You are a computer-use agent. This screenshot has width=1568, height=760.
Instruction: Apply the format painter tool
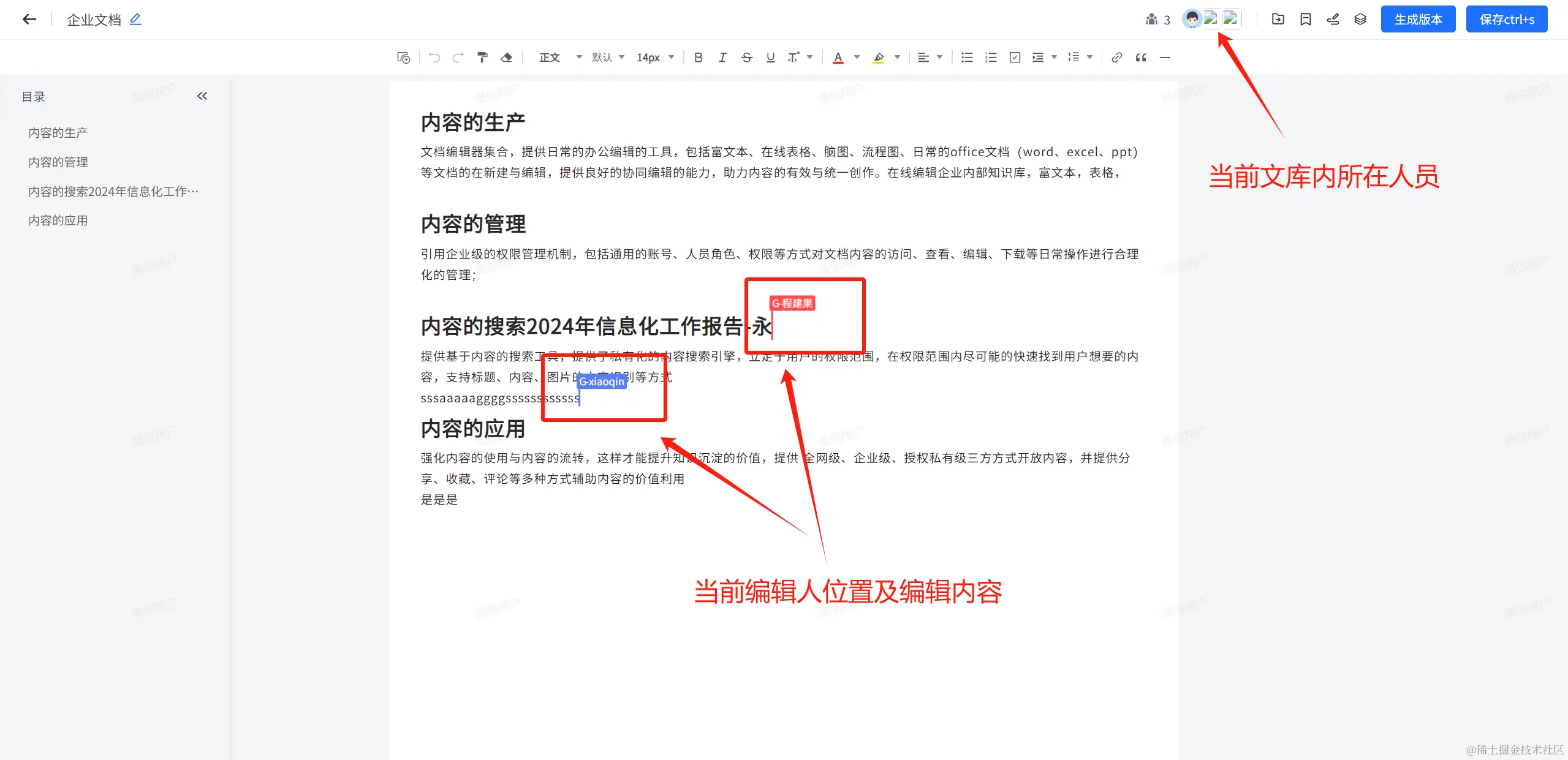click(x=482, y=58)
